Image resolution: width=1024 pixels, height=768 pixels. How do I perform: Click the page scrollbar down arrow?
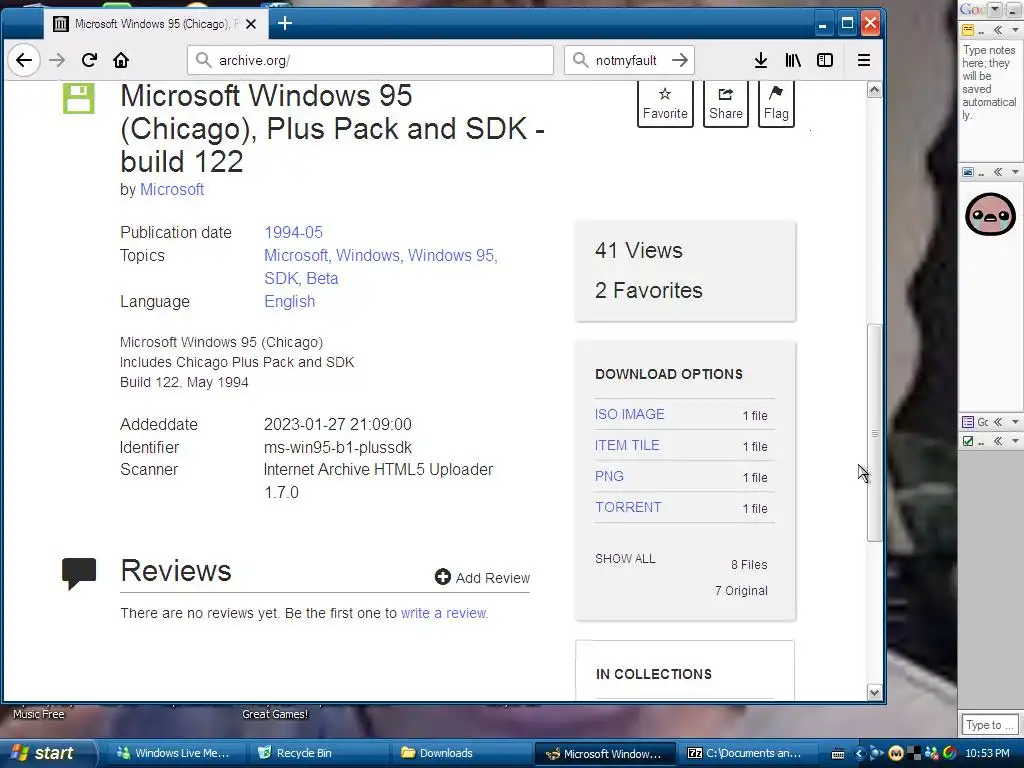click(874, 692)
